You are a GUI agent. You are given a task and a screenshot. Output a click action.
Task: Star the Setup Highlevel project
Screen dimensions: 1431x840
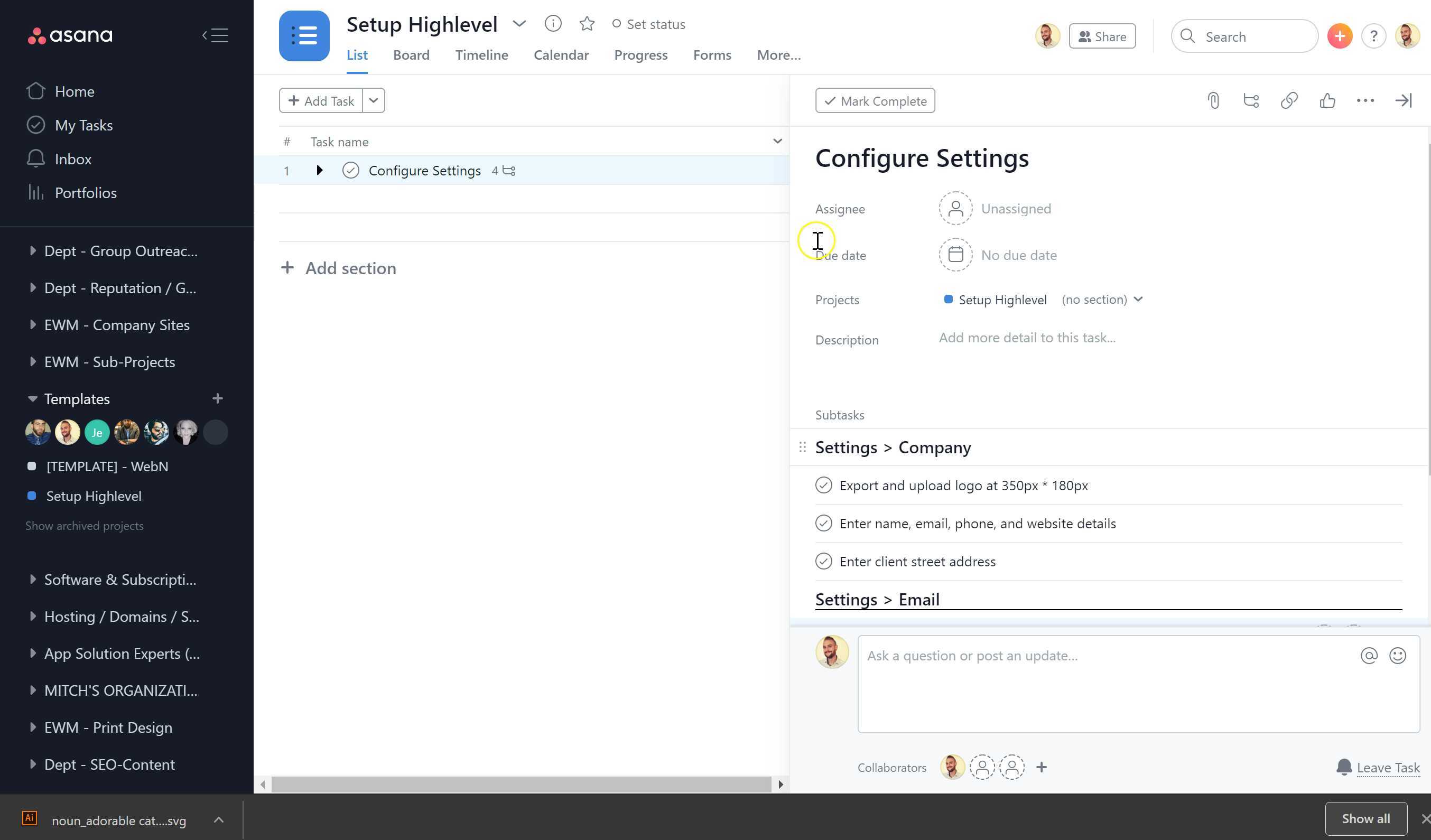(587, 24)
